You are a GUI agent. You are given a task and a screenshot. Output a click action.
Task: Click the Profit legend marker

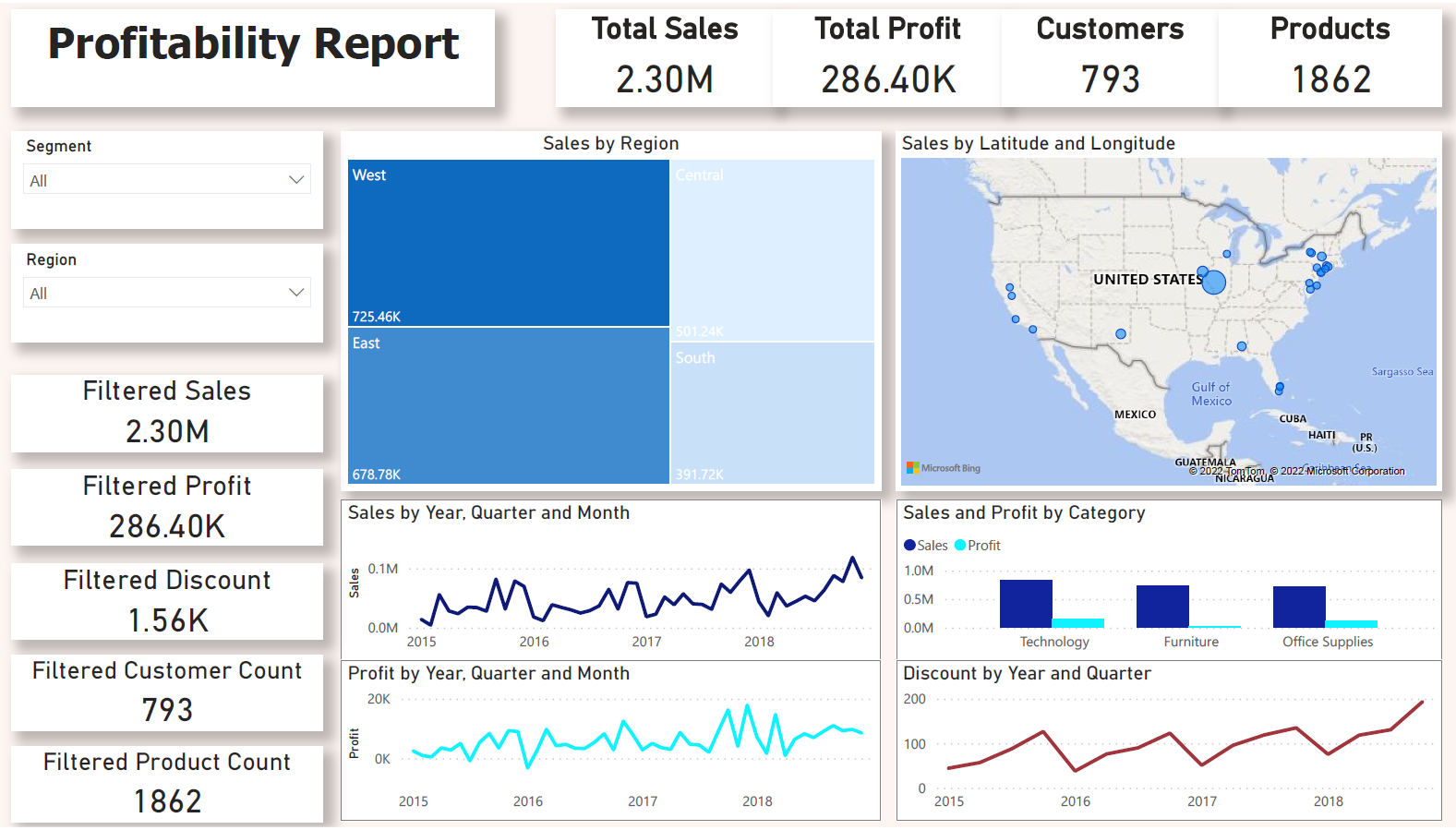[960, 546]
